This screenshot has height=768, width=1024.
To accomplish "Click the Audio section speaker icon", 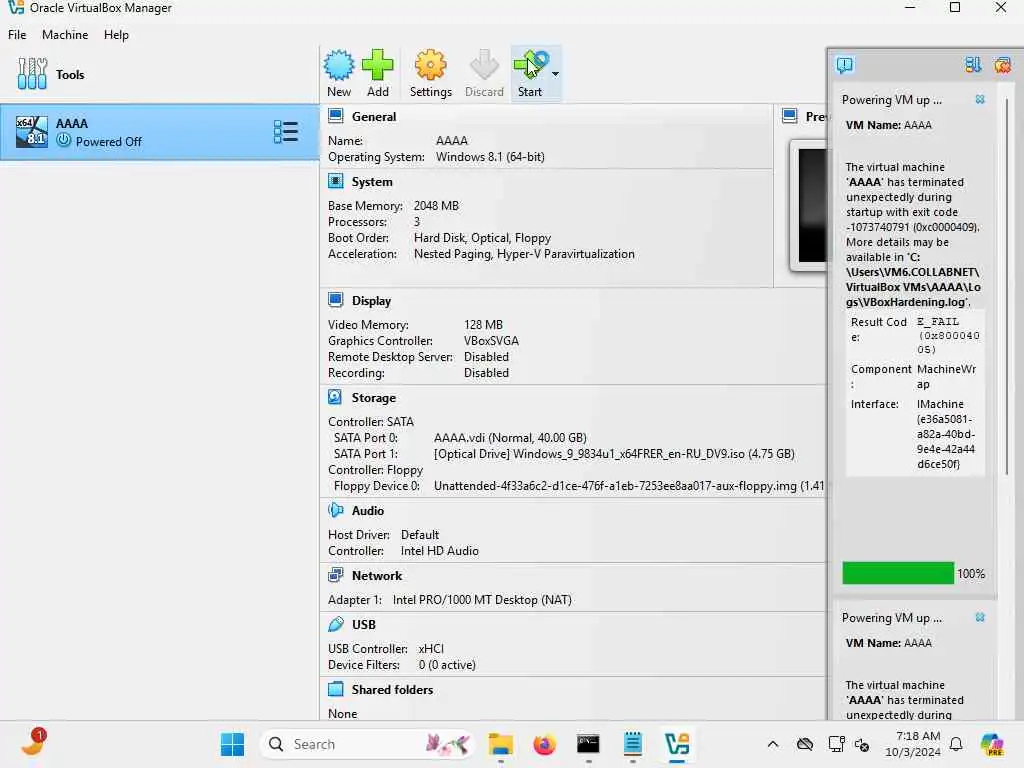I will click(x=336, y=510).
